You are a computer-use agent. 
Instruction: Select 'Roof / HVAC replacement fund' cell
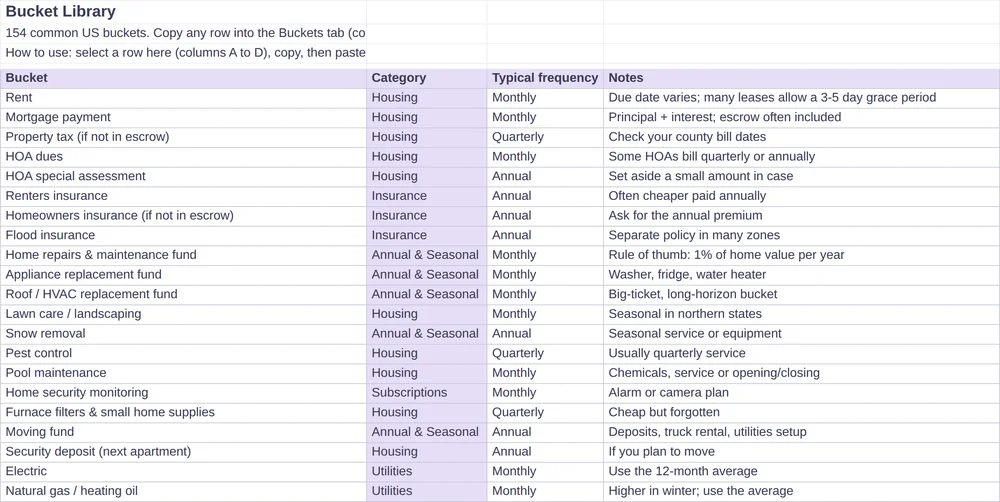tap(183, 295)
